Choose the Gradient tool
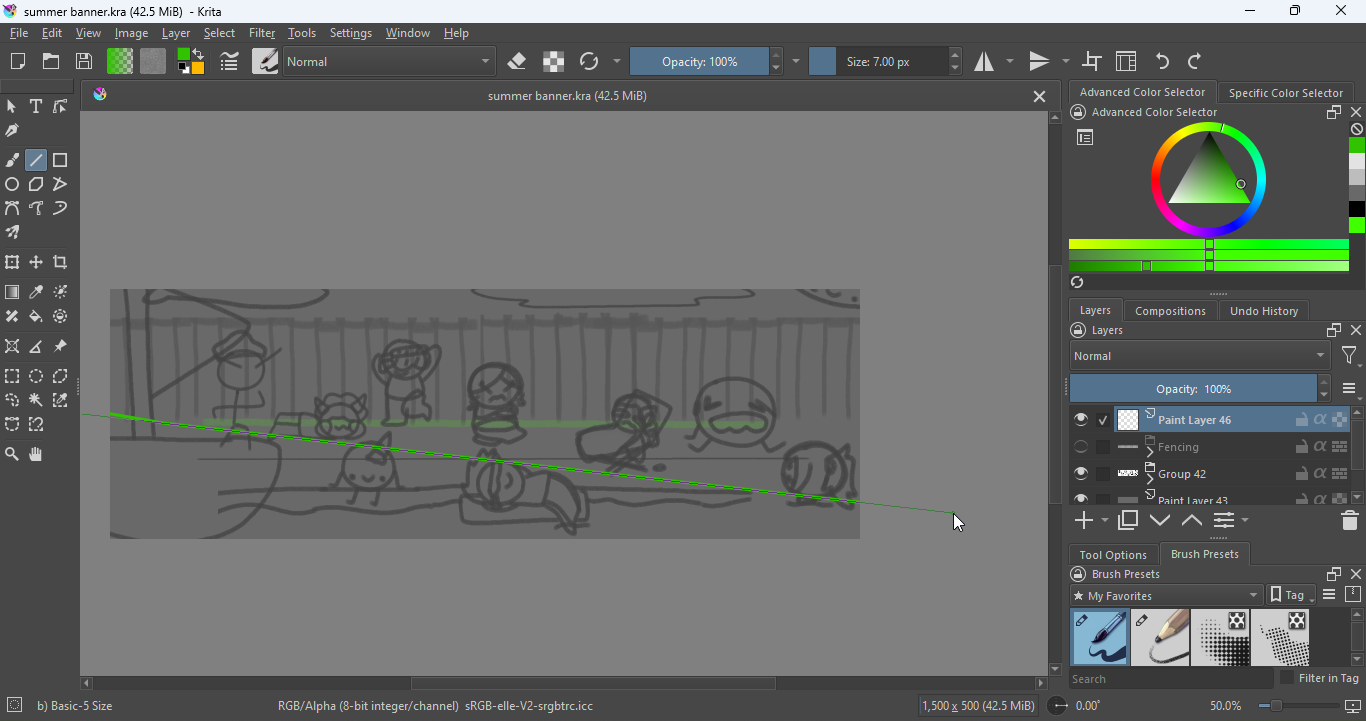Screen dimensions: 1366x721 (x=12, y=291)
